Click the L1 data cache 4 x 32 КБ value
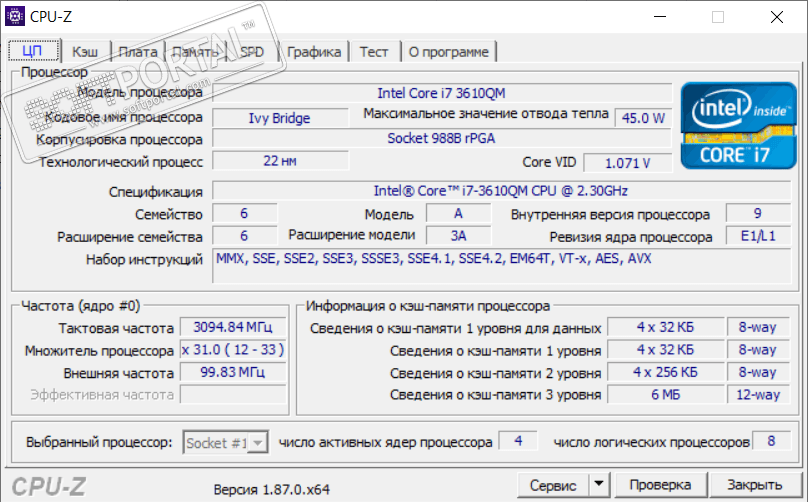This screenshot has width=808, height=502. pyautogui.click(x=665, y=327)
